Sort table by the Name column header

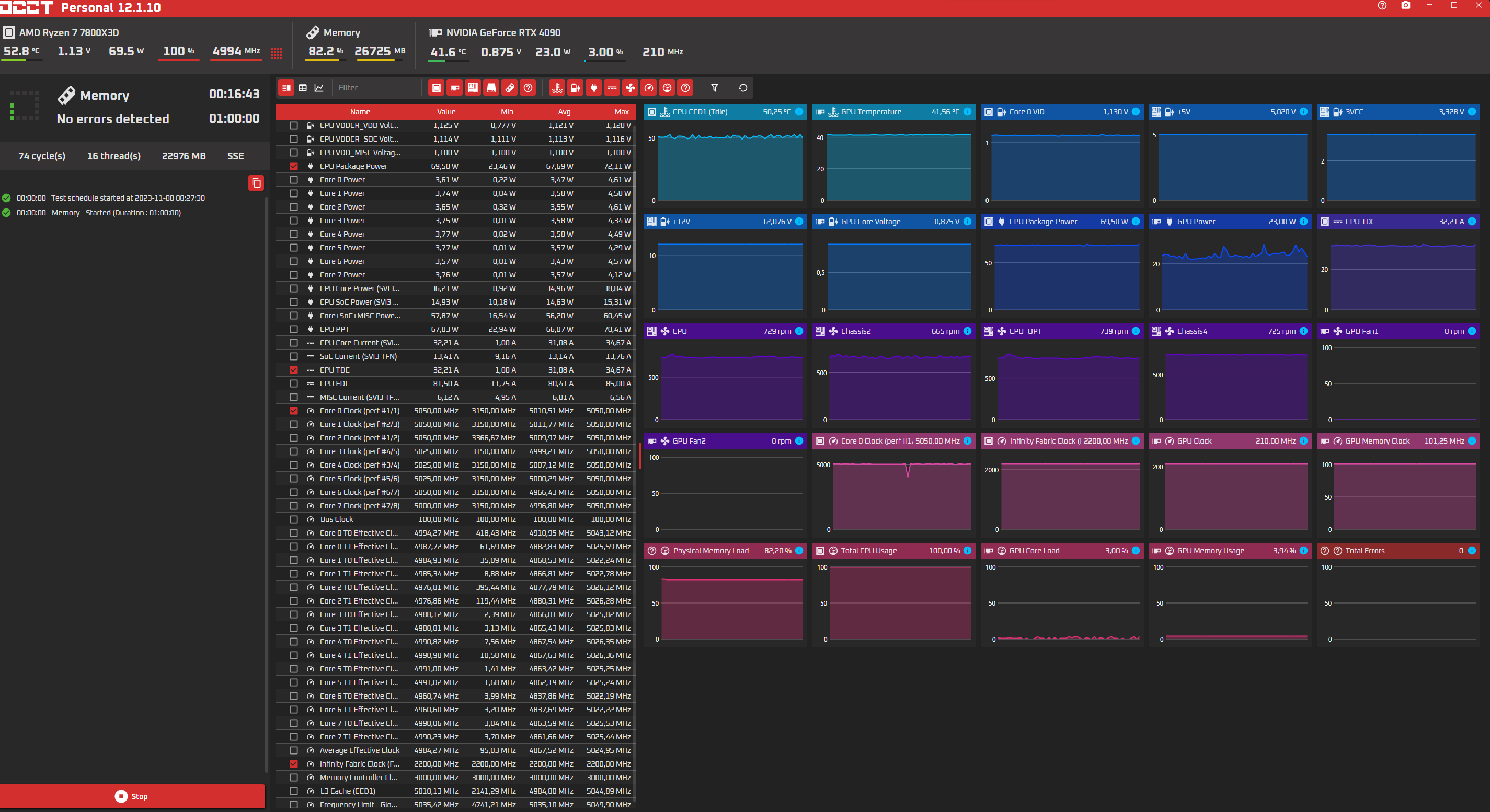(360, 112)
